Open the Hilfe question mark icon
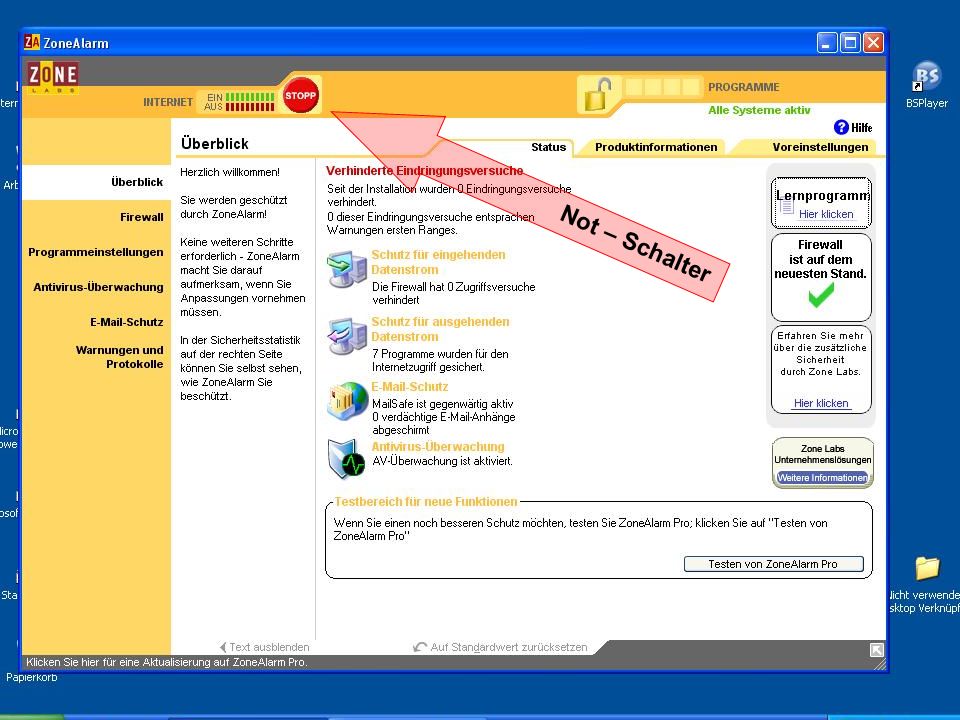Image resolution: width=960 pixels, height=720 pixels. [841, 127]
